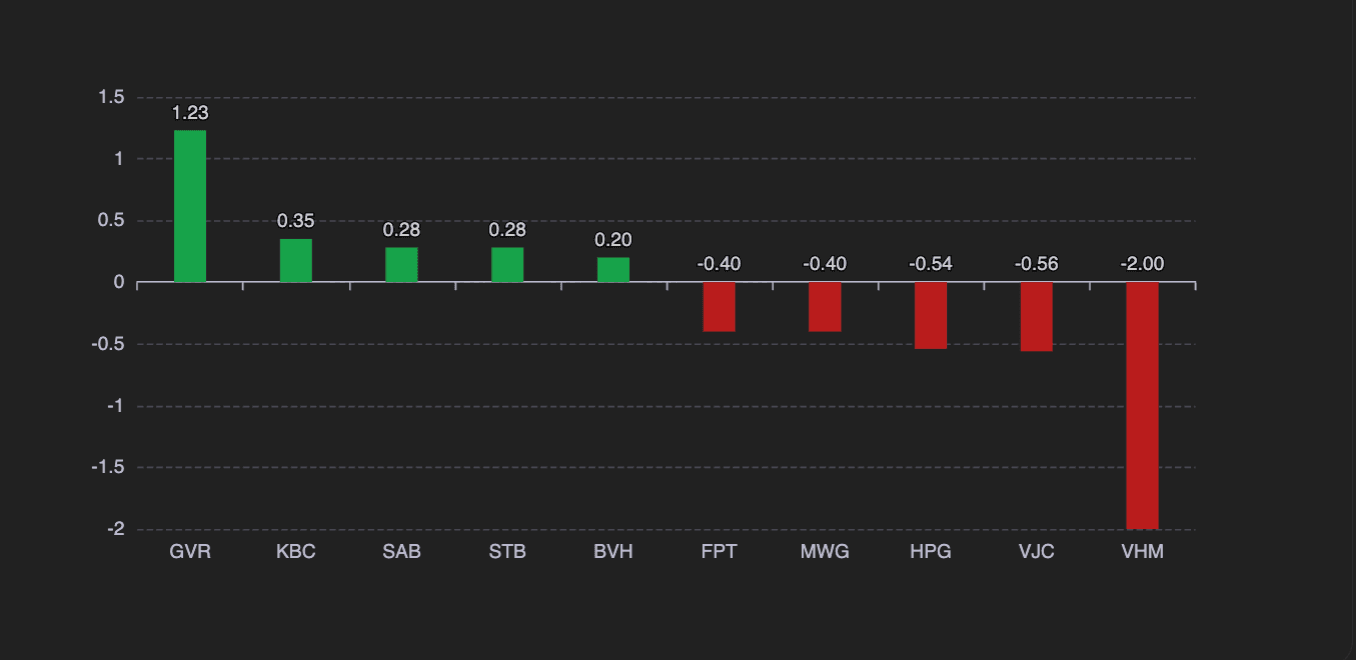The image size is (1356, 660).
Task: Select the red VJC bar
Action: click(x=1037, y=317)
